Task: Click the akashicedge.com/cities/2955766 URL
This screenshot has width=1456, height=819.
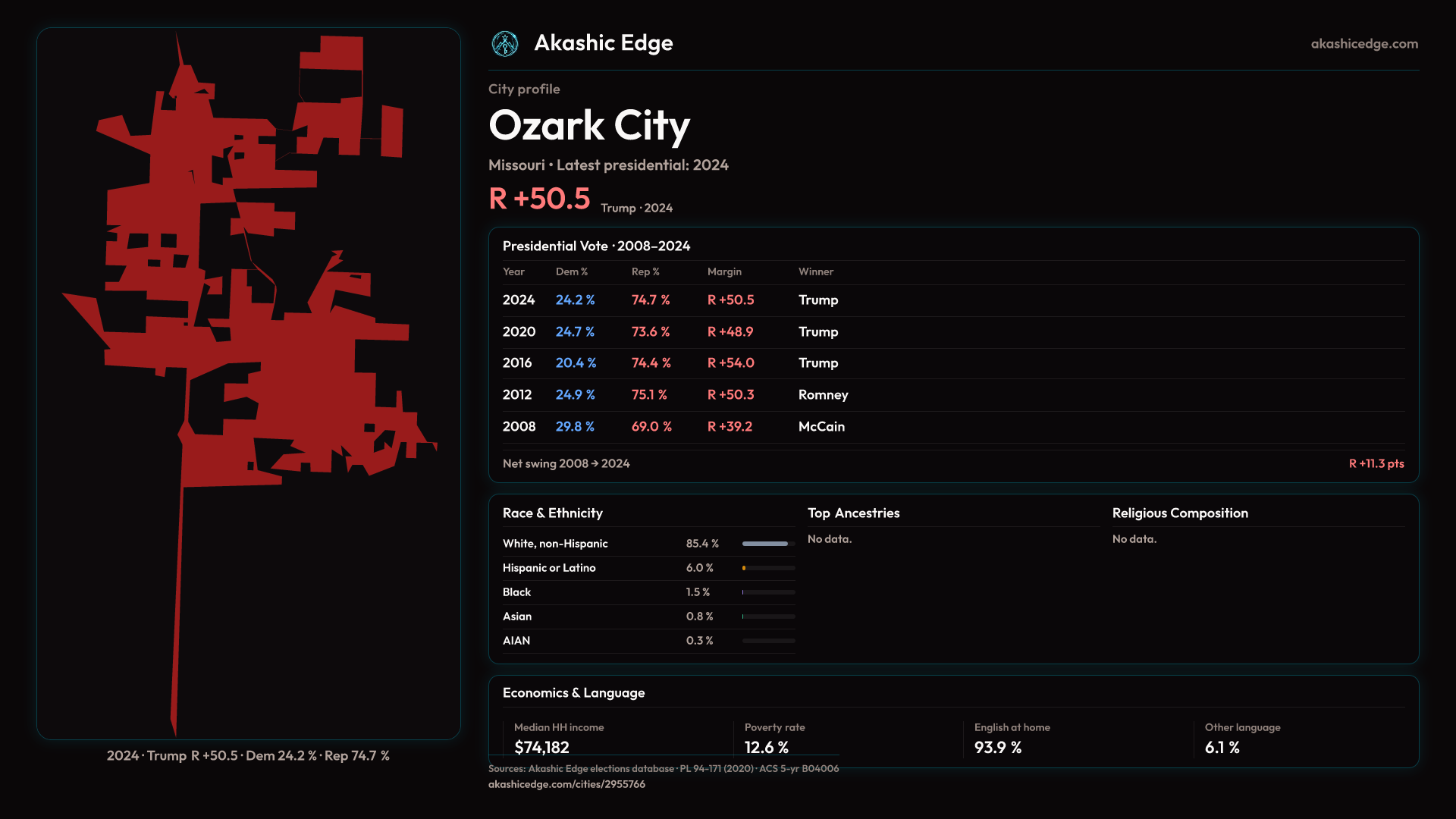Action: tap(566, 784)
